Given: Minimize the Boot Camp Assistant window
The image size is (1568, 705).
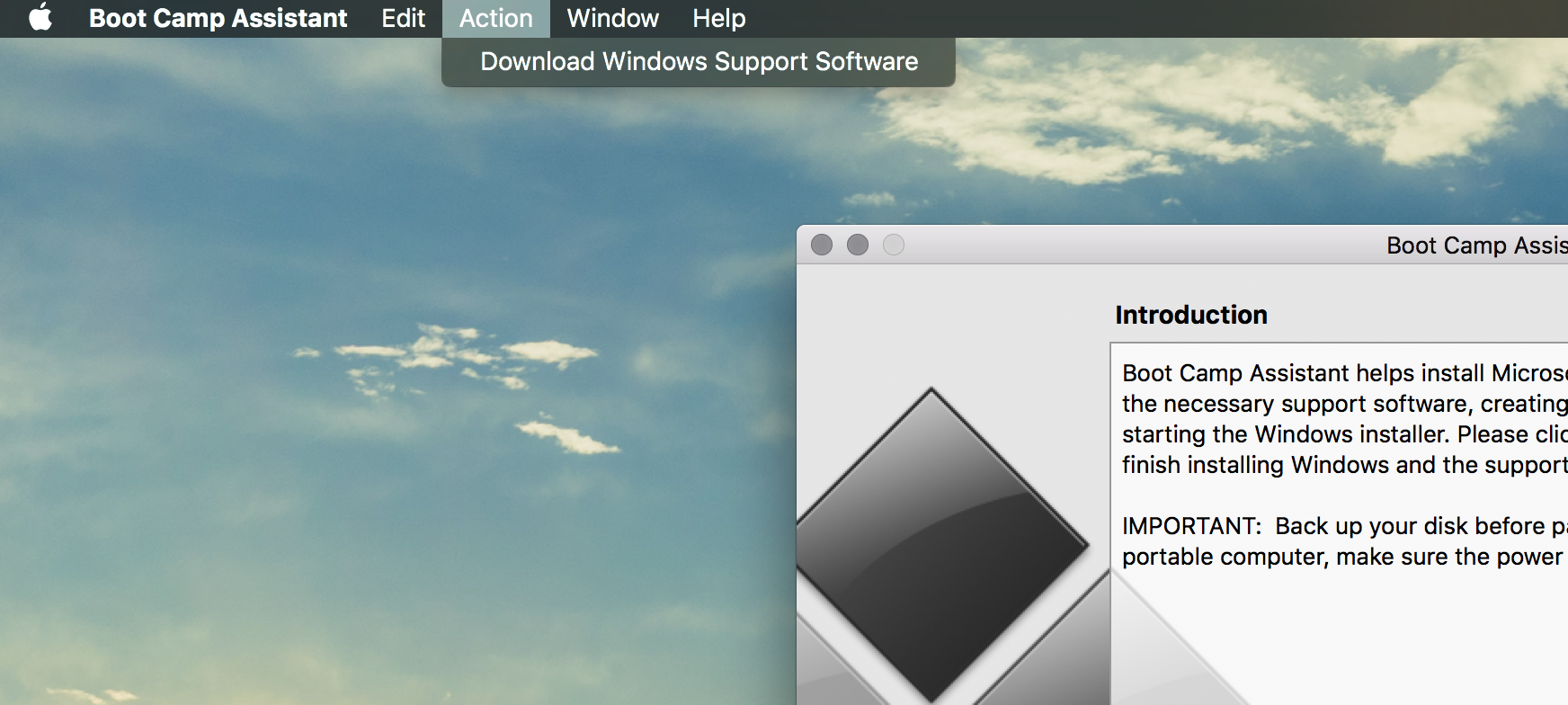Looking at the screenshot, I should 858,245.
